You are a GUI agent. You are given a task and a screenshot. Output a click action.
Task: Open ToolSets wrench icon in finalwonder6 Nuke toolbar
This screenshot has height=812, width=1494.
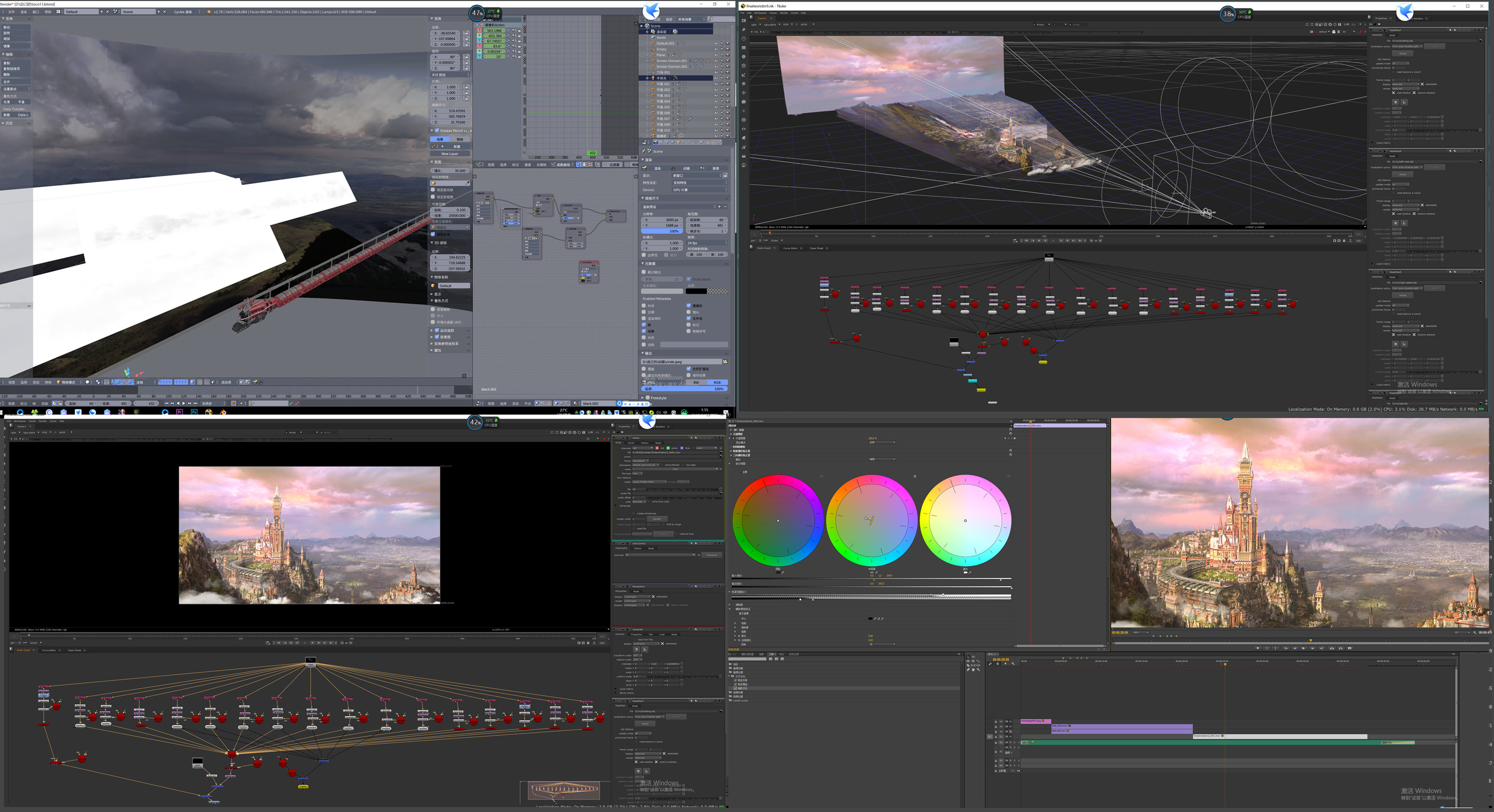click(x=744, y=147)
